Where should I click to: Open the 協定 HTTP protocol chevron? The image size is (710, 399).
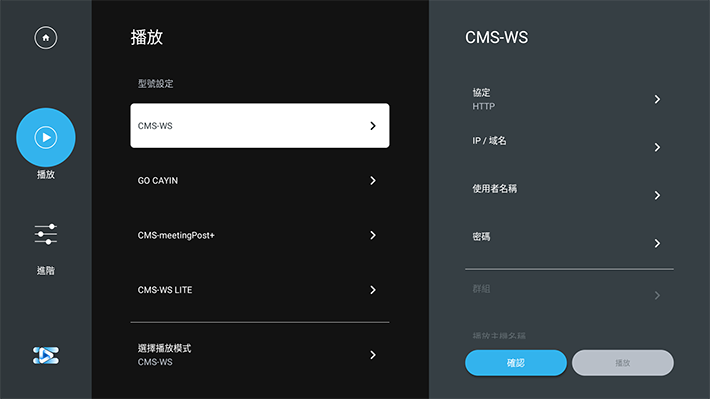[657, 99]
